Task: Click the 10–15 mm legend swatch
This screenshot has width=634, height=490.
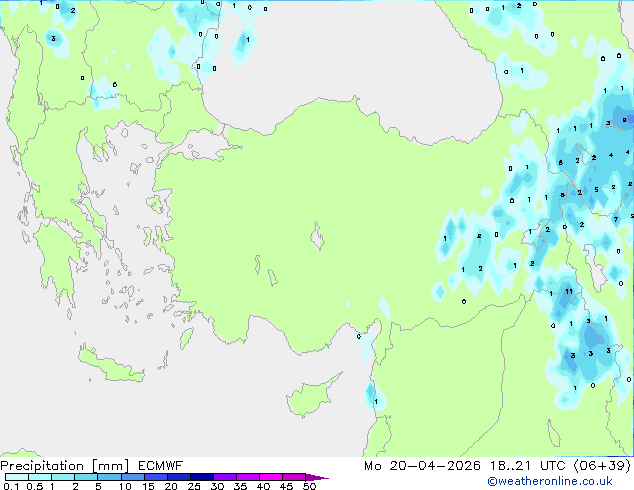Action: tap(132, 477)
